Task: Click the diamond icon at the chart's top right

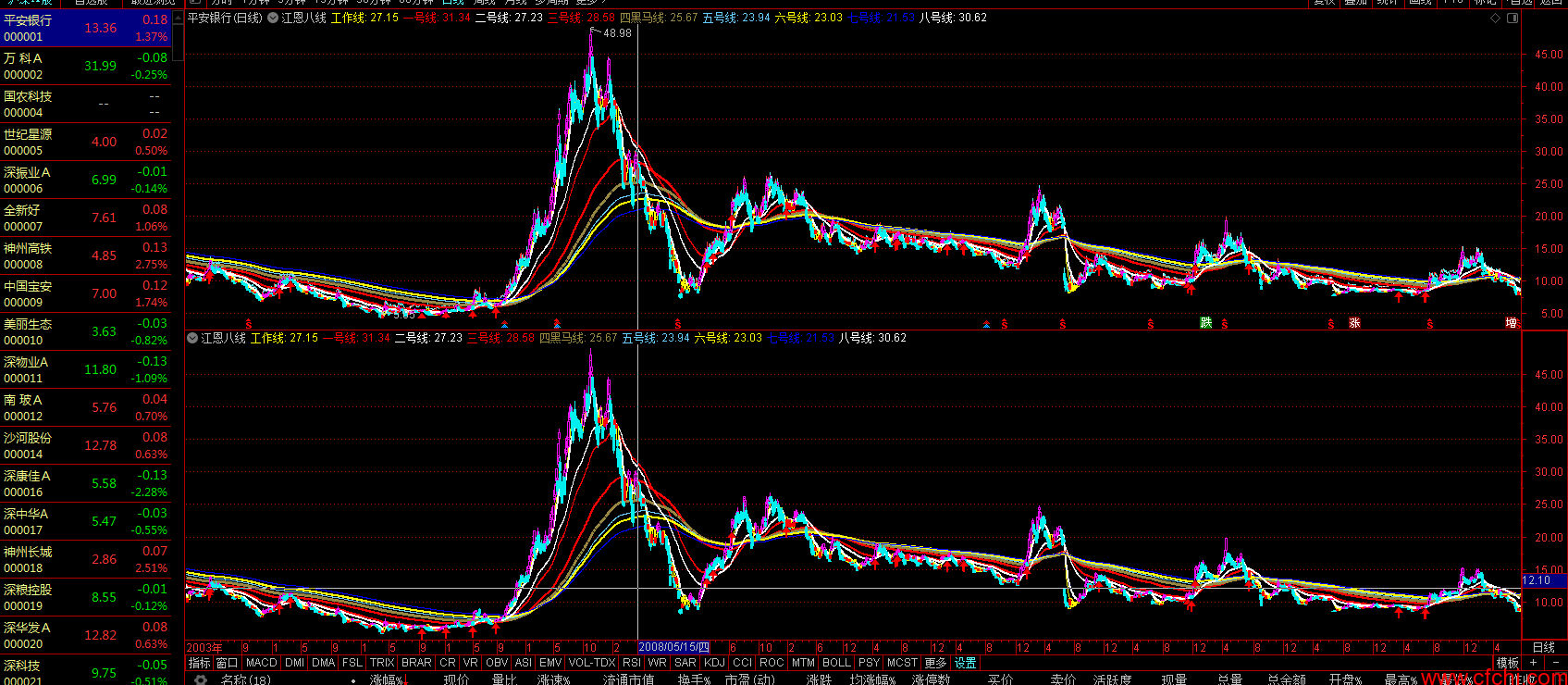Action: point(1495,18)
